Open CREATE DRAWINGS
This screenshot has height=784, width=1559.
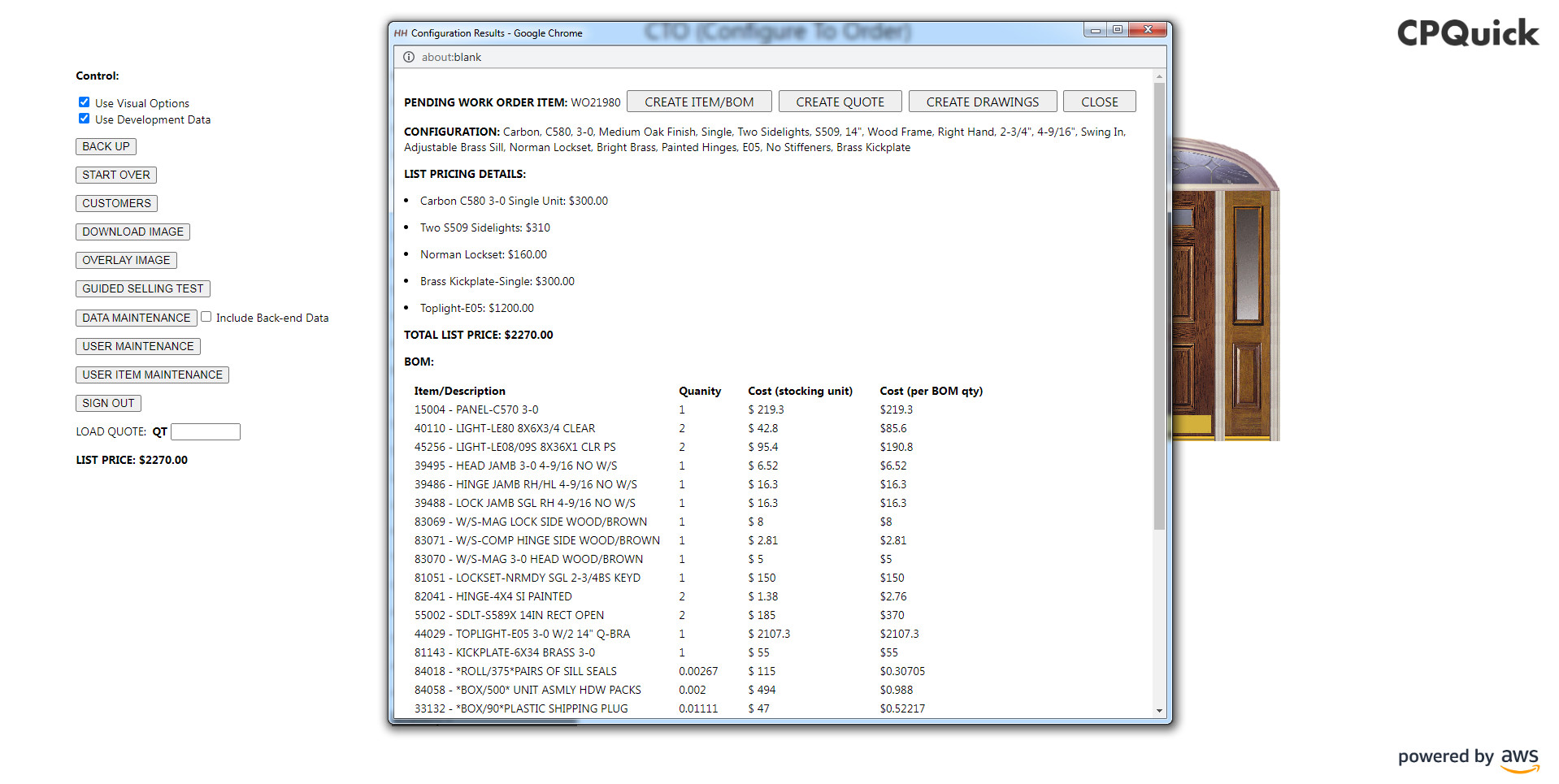pyautogui.click(x=983, y=101)
